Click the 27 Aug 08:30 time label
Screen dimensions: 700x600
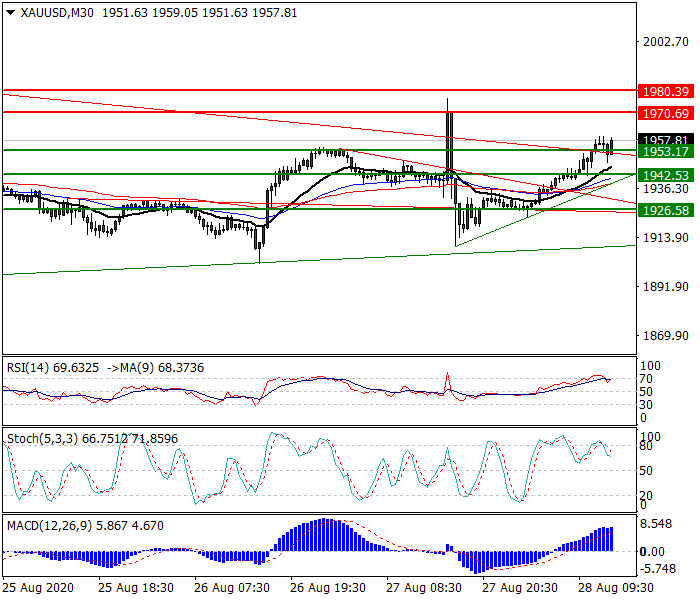click(424, 588)
